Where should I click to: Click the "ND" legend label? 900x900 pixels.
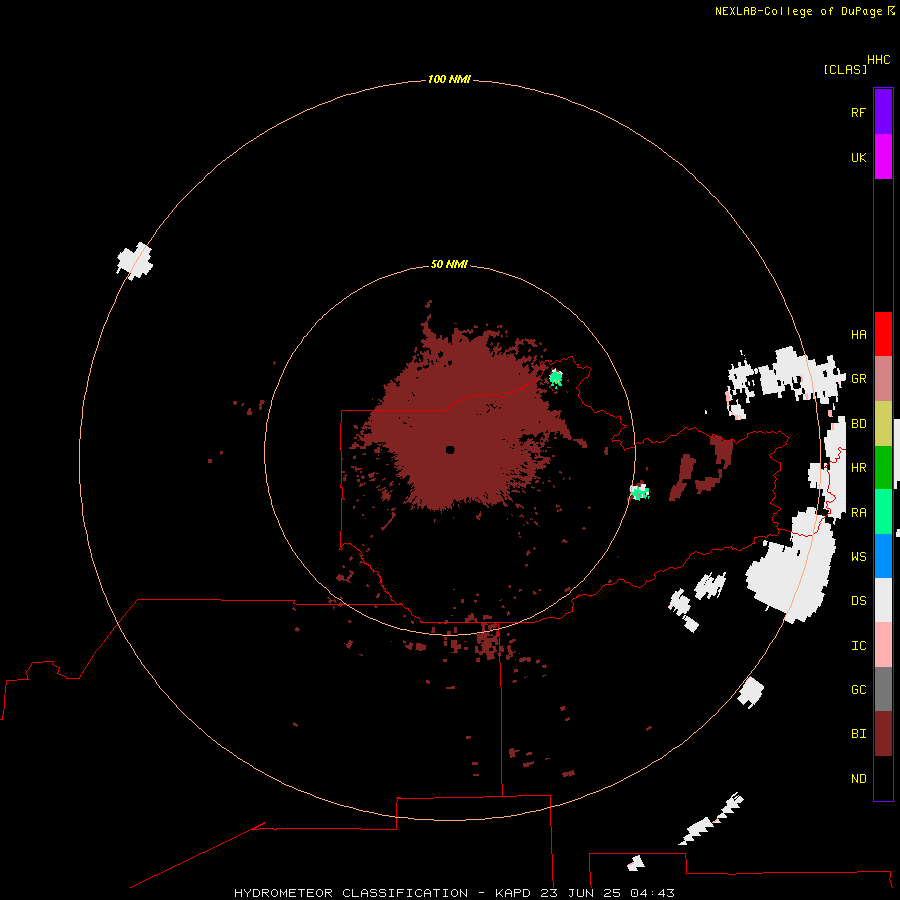tap(858, 779)
